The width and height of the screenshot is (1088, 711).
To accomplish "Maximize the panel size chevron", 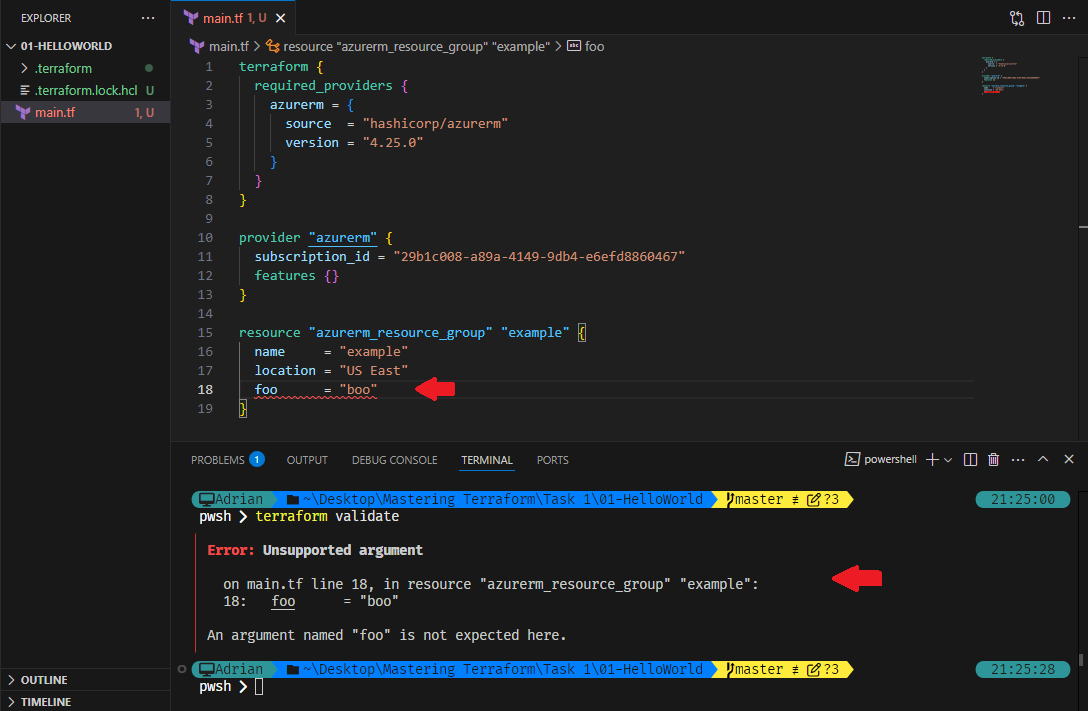I will tap(1043, 459).
